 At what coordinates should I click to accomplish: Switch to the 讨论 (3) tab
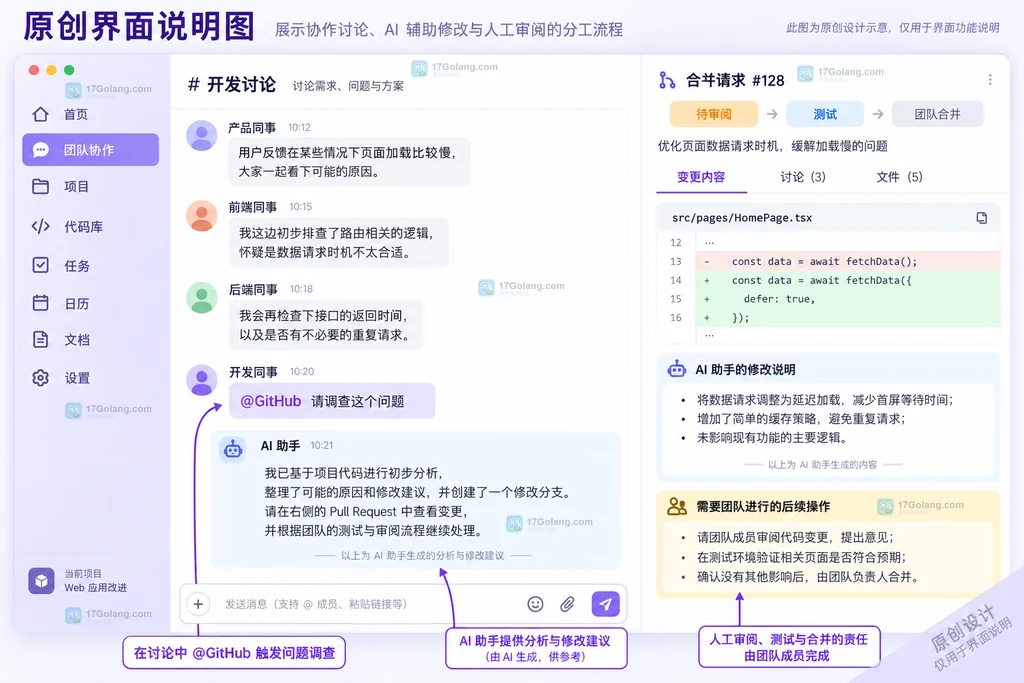point(803,177)
